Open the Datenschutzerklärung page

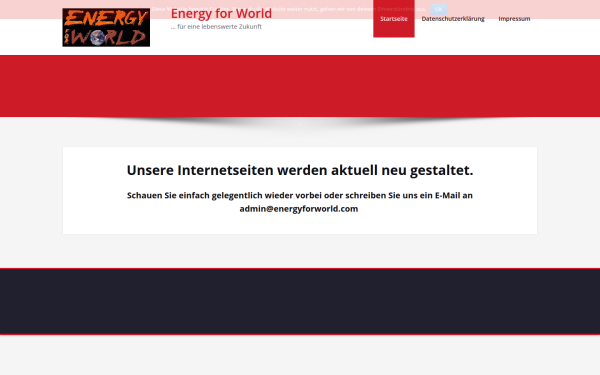point(453,19)
